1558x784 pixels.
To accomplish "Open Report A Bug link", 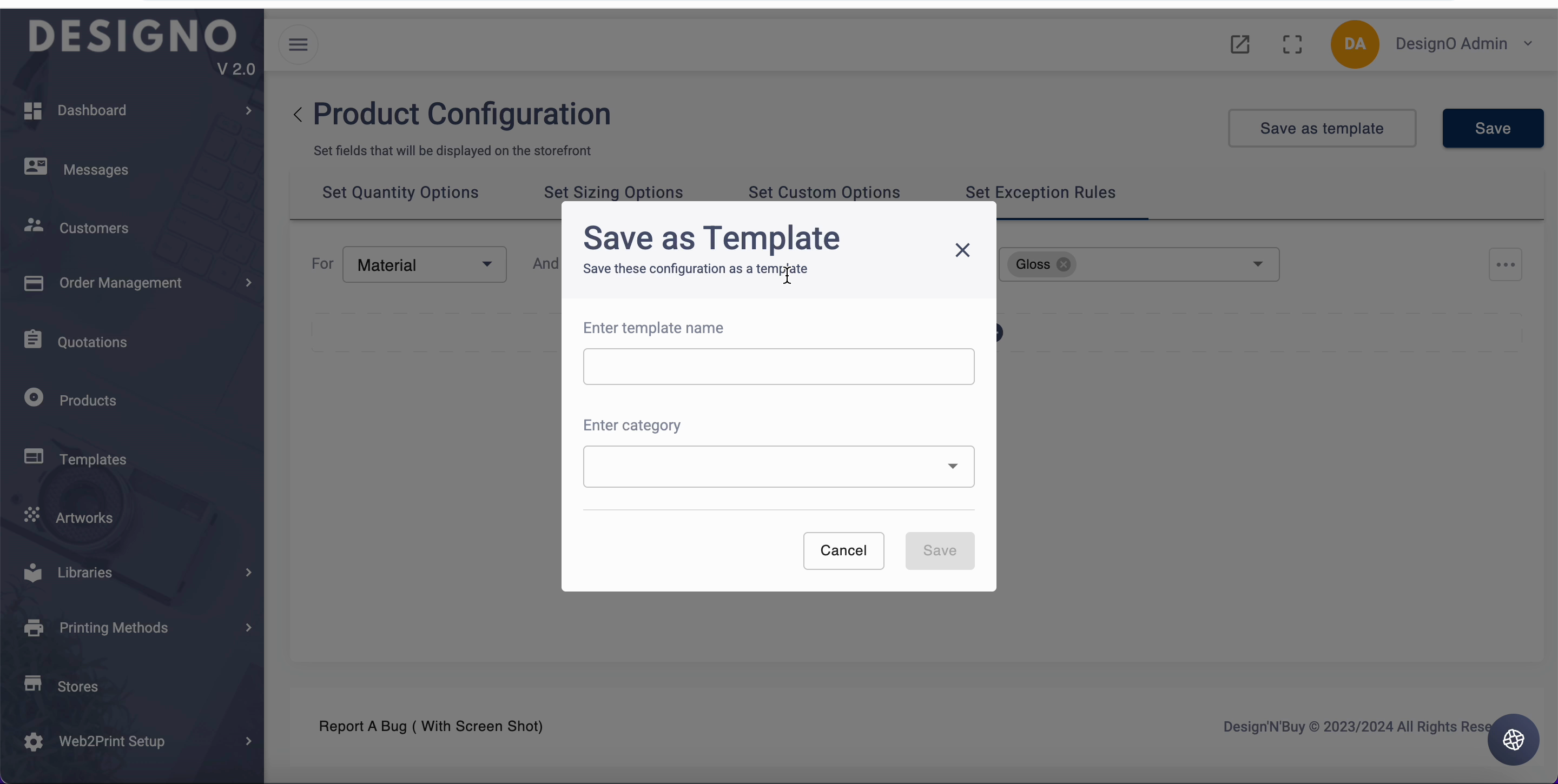I will coord(431,726).
